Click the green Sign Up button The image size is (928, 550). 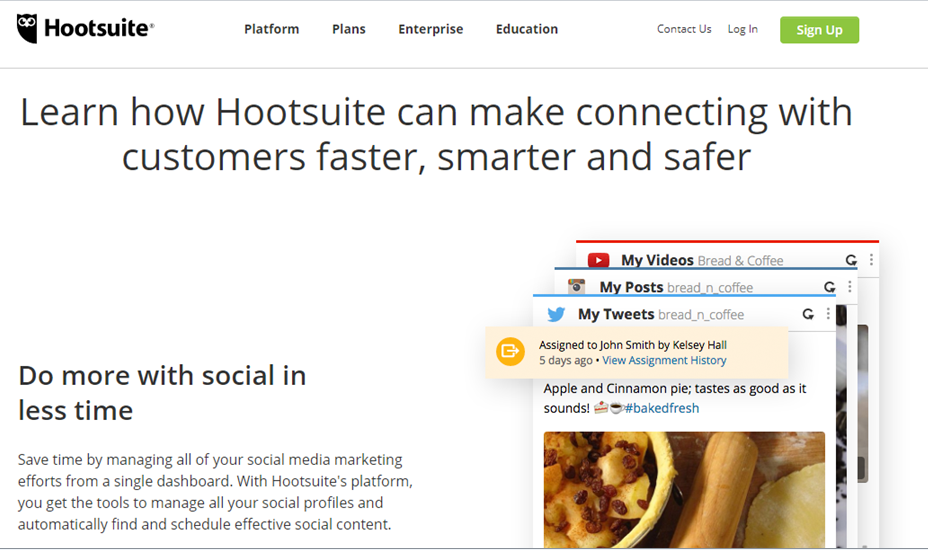(819, 30)
